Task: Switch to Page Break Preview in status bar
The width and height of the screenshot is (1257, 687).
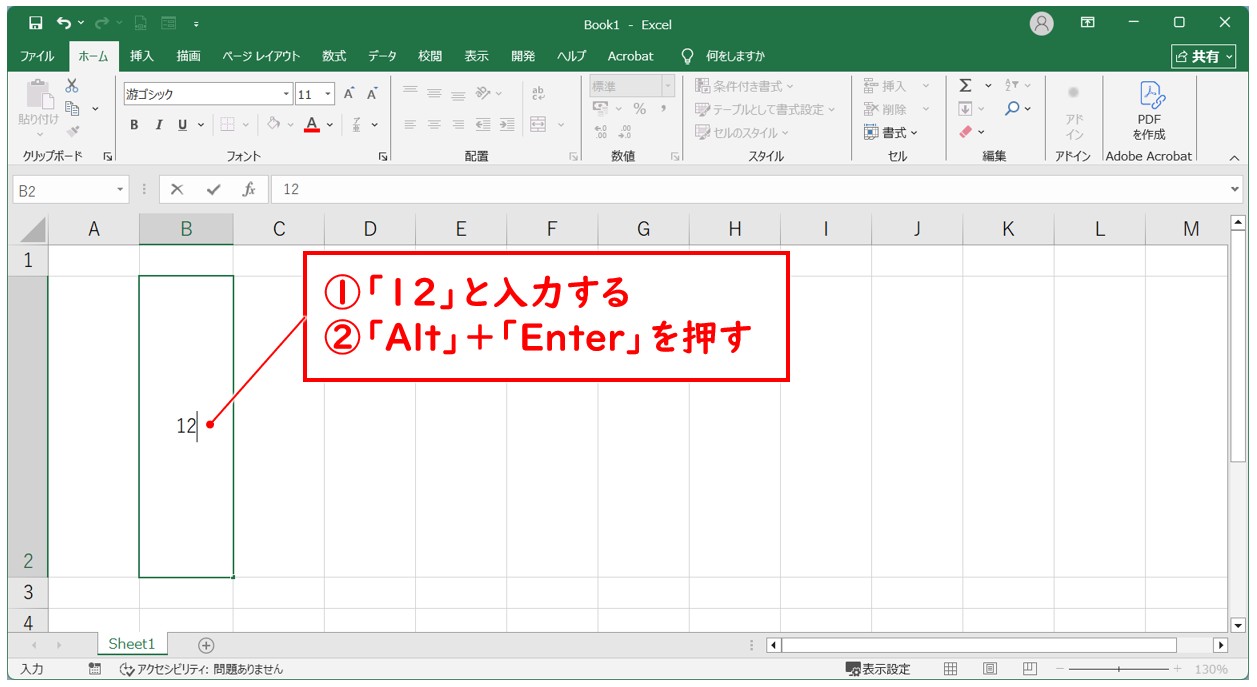Action: [x=1029, y=669]
